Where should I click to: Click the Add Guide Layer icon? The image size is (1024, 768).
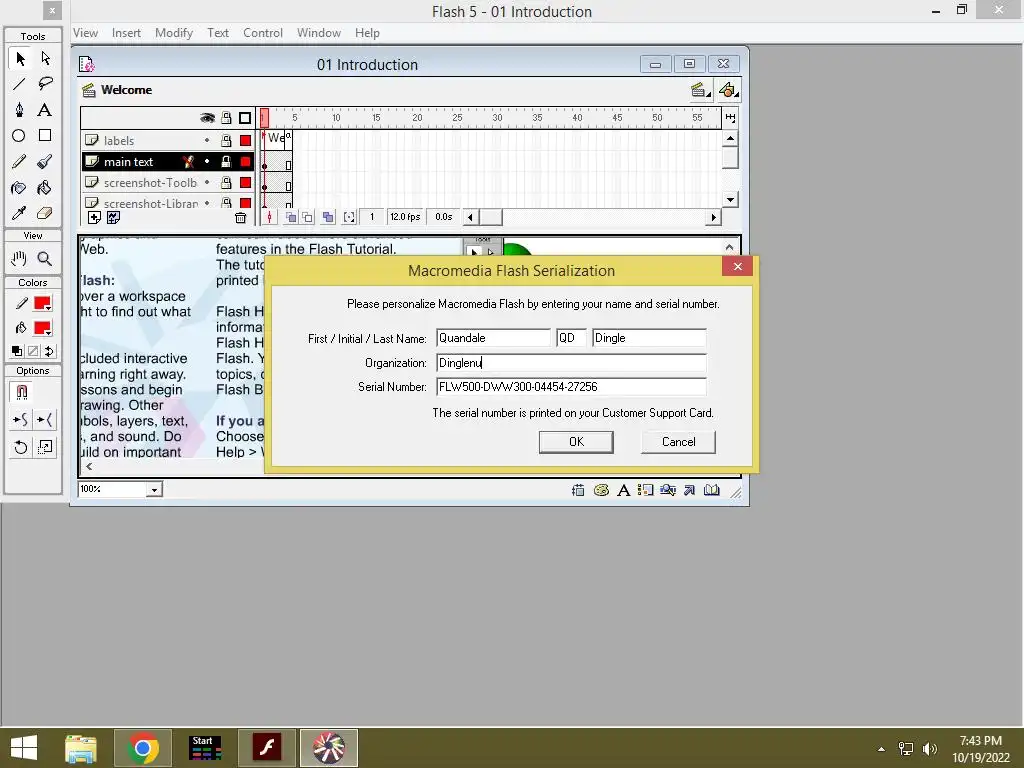tap(114, 217)
